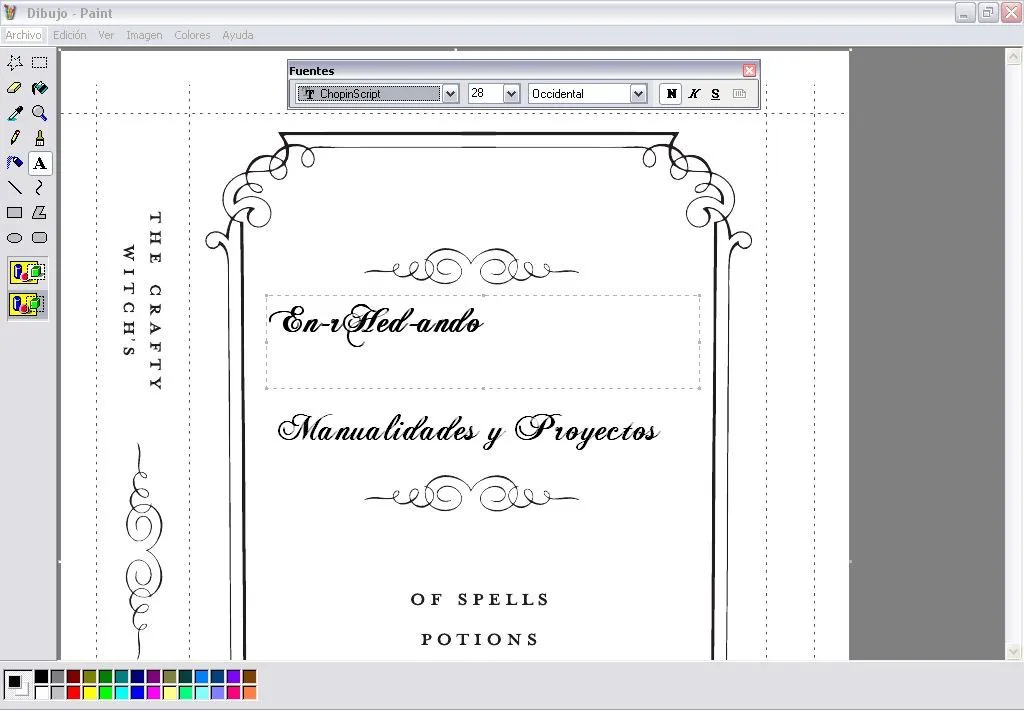Select the Text tool
Viewport: 1024px width, 711px height.
point(39,163)
